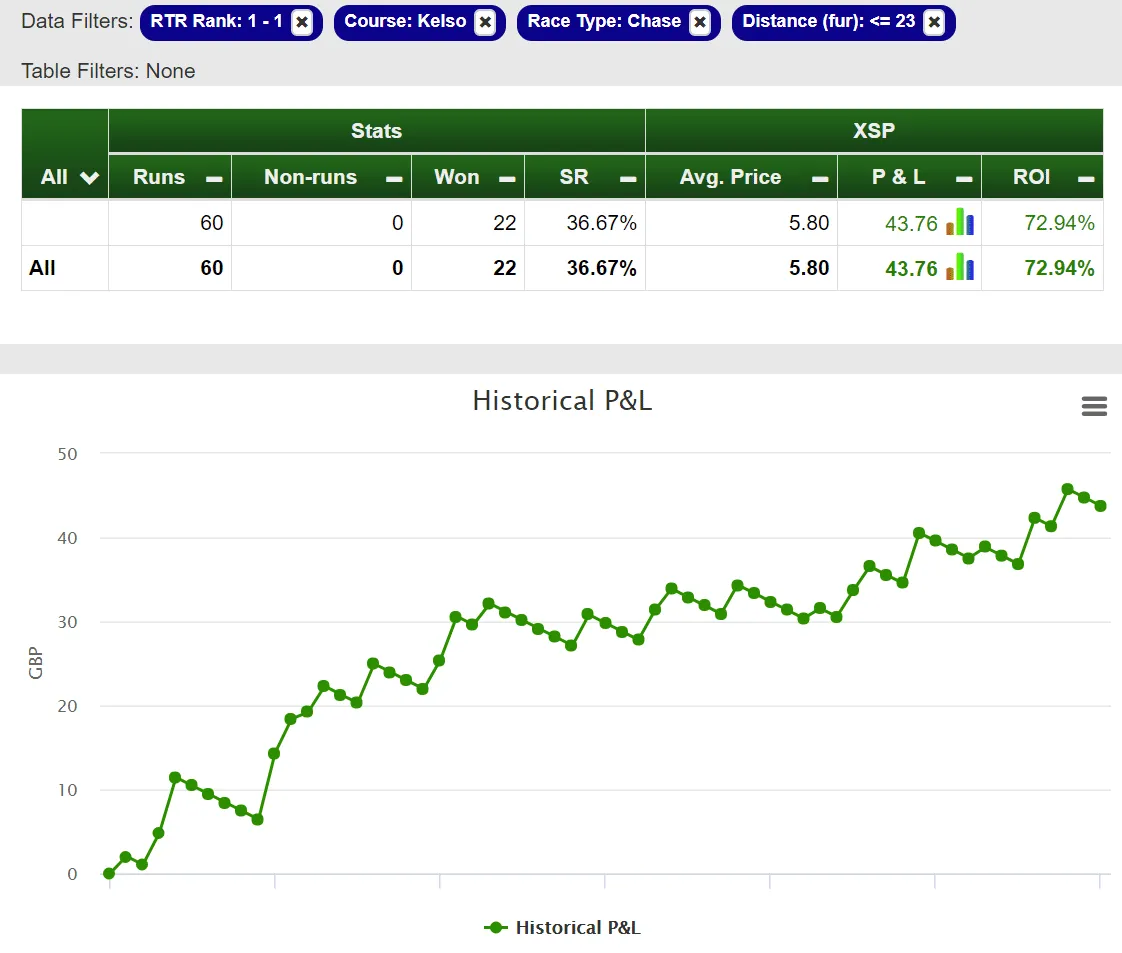Screen dimensions: 1122x953
Task: Collapse the SR column via minus icon
Action: (x=628, y=179)
